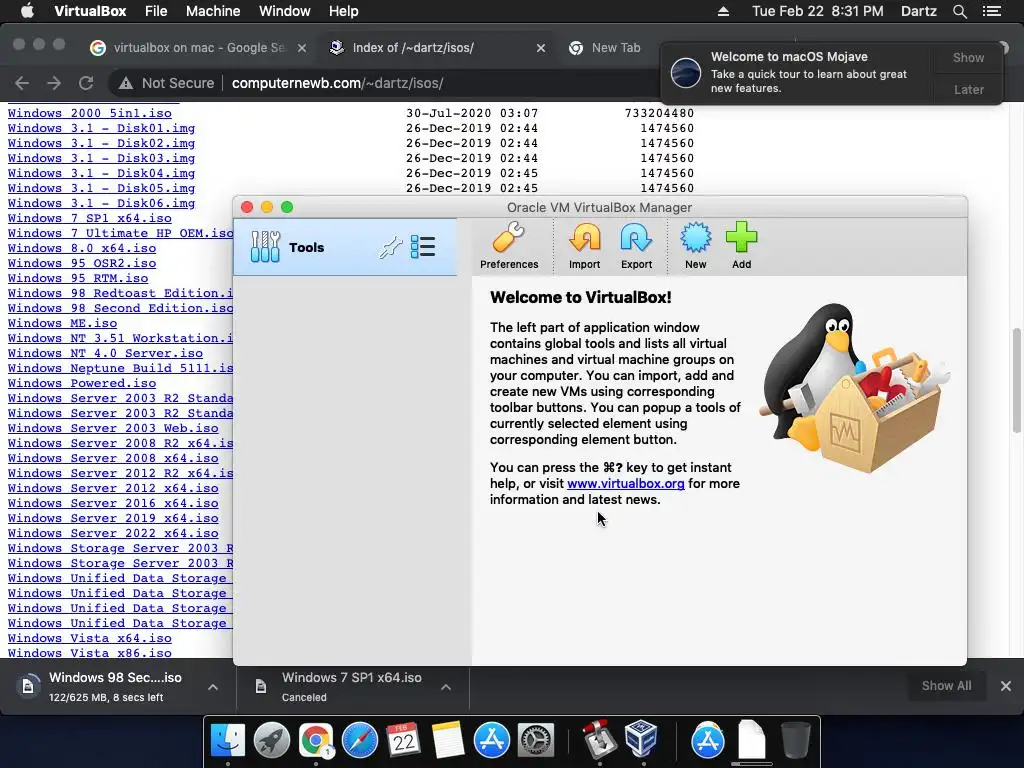Click the Windows 98 Sec....iso download item

[x=118, y=687]
